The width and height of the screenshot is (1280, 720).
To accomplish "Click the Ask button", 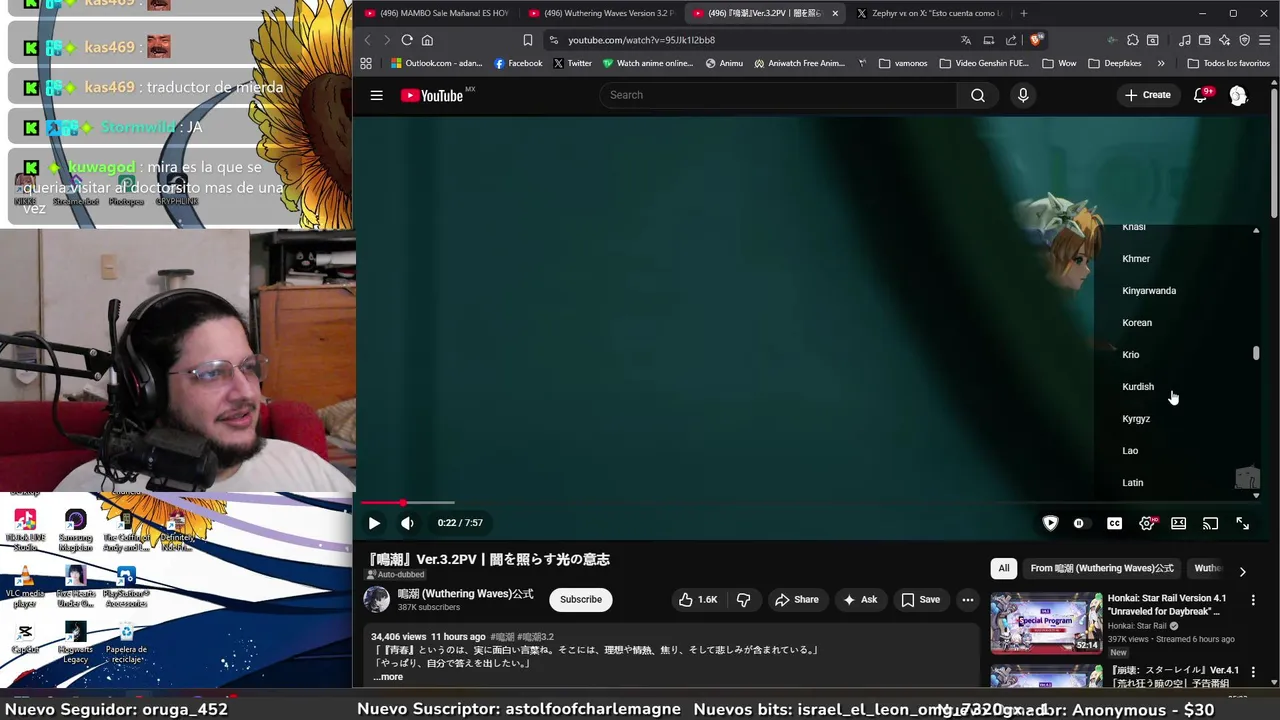I will coord(860,600).
